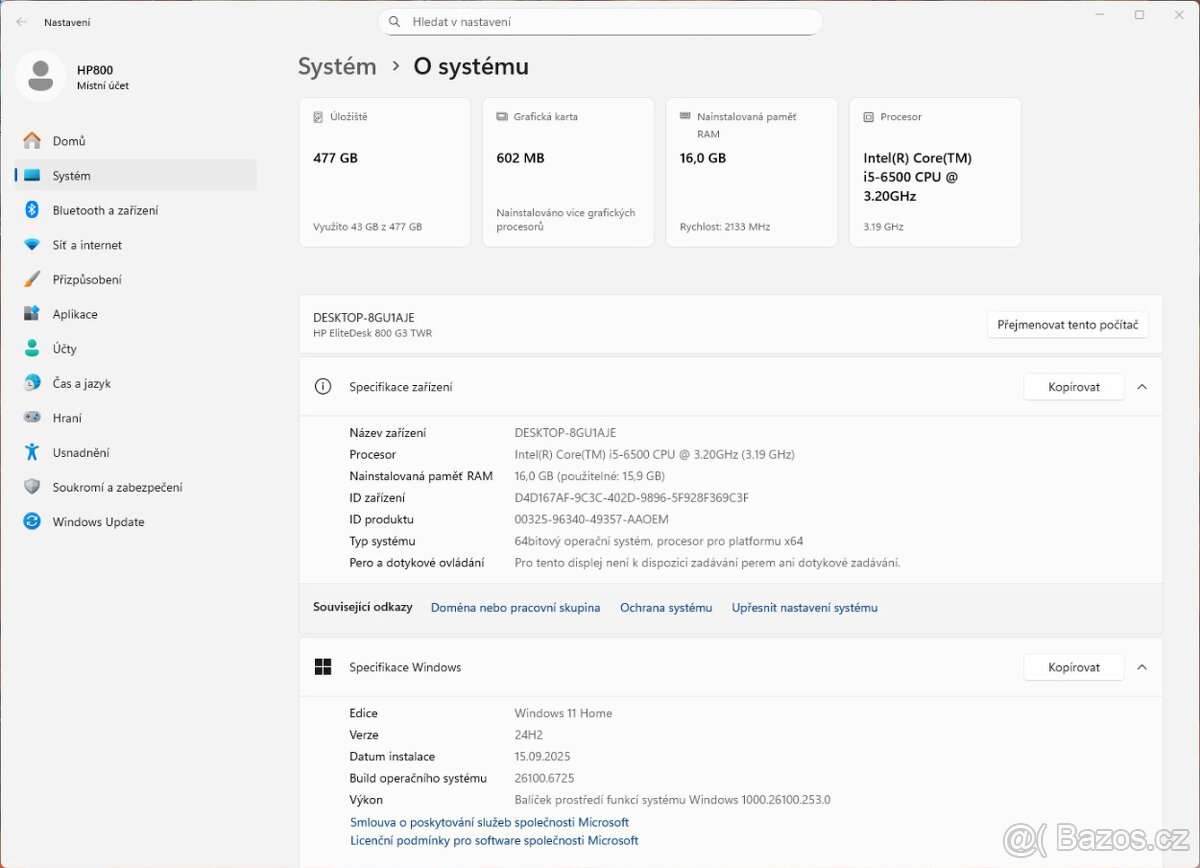Open Ochrana systému link

pyautogui.click(x=666, y=608)
